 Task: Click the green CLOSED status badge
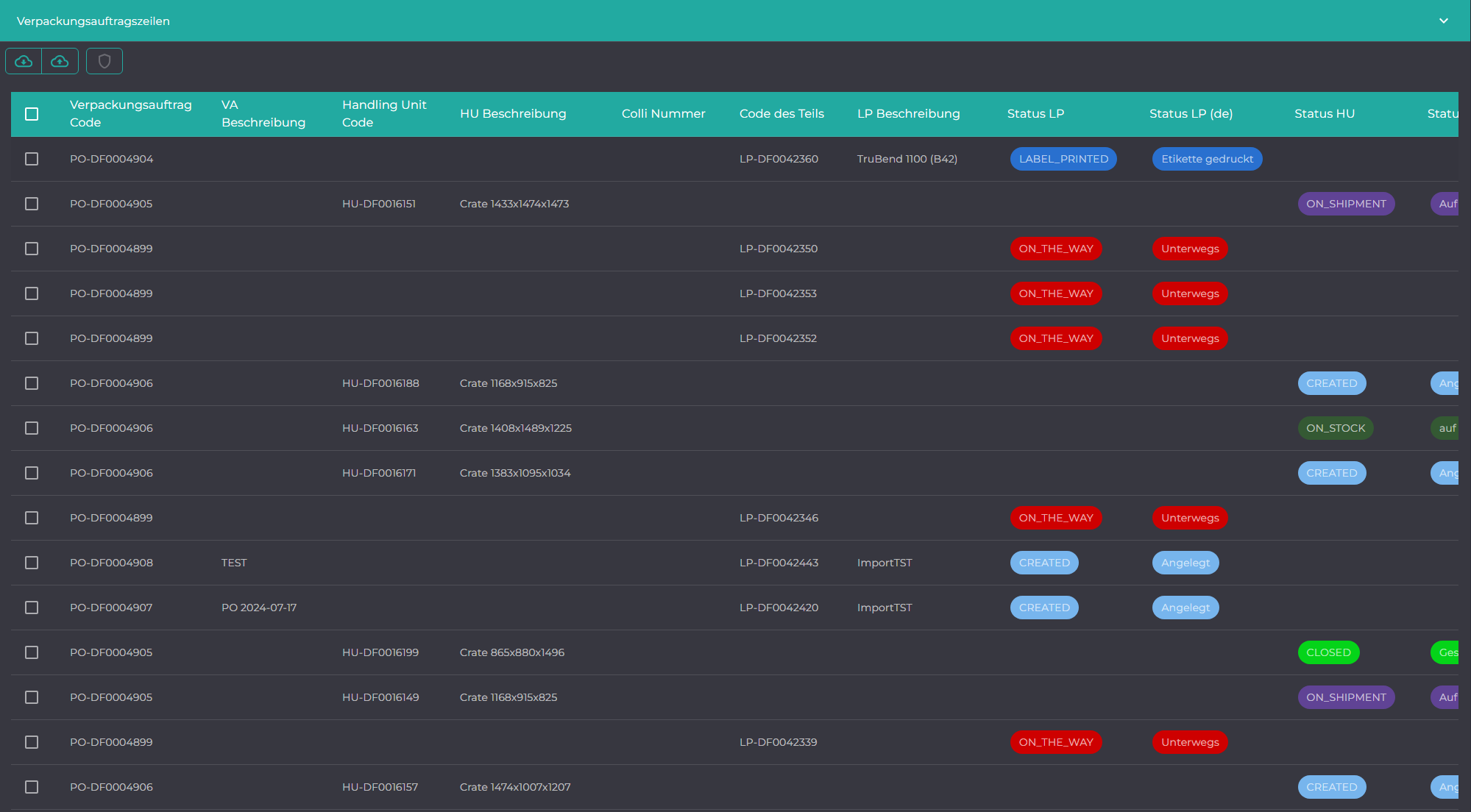1328,652
